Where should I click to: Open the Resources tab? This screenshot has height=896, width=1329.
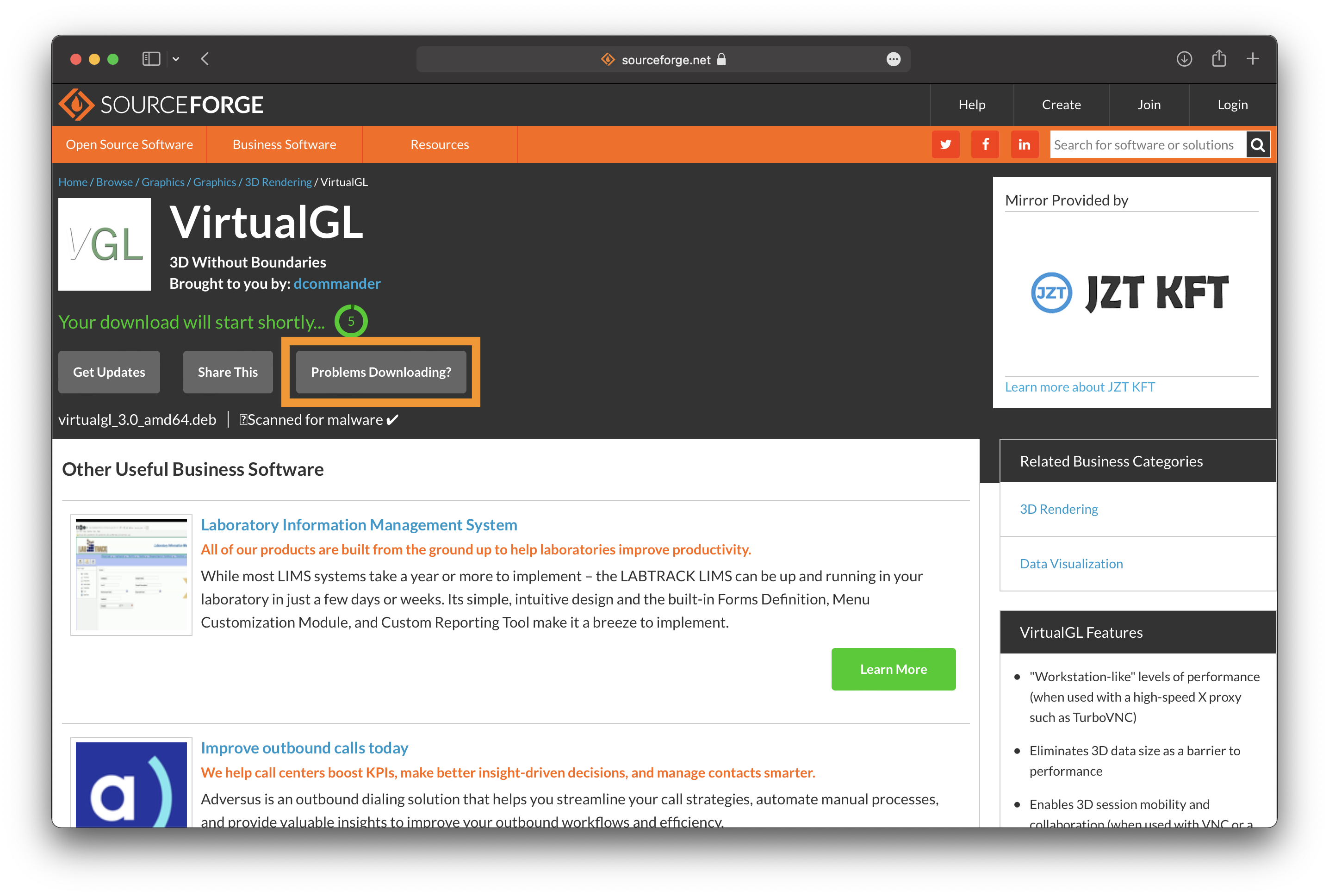tap(440, 144)
